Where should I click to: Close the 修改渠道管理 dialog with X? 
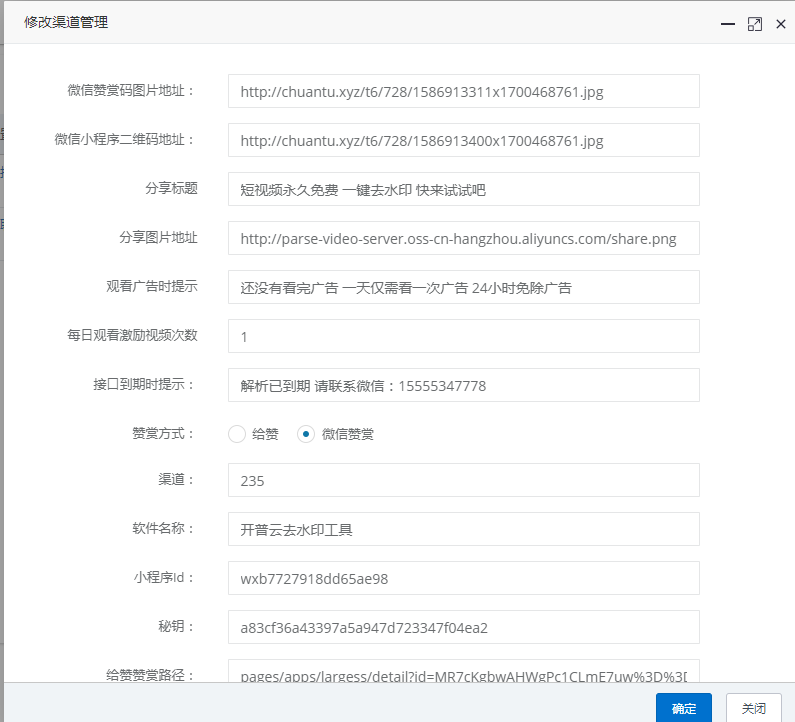pyautogui.click(x=781, y=24)
